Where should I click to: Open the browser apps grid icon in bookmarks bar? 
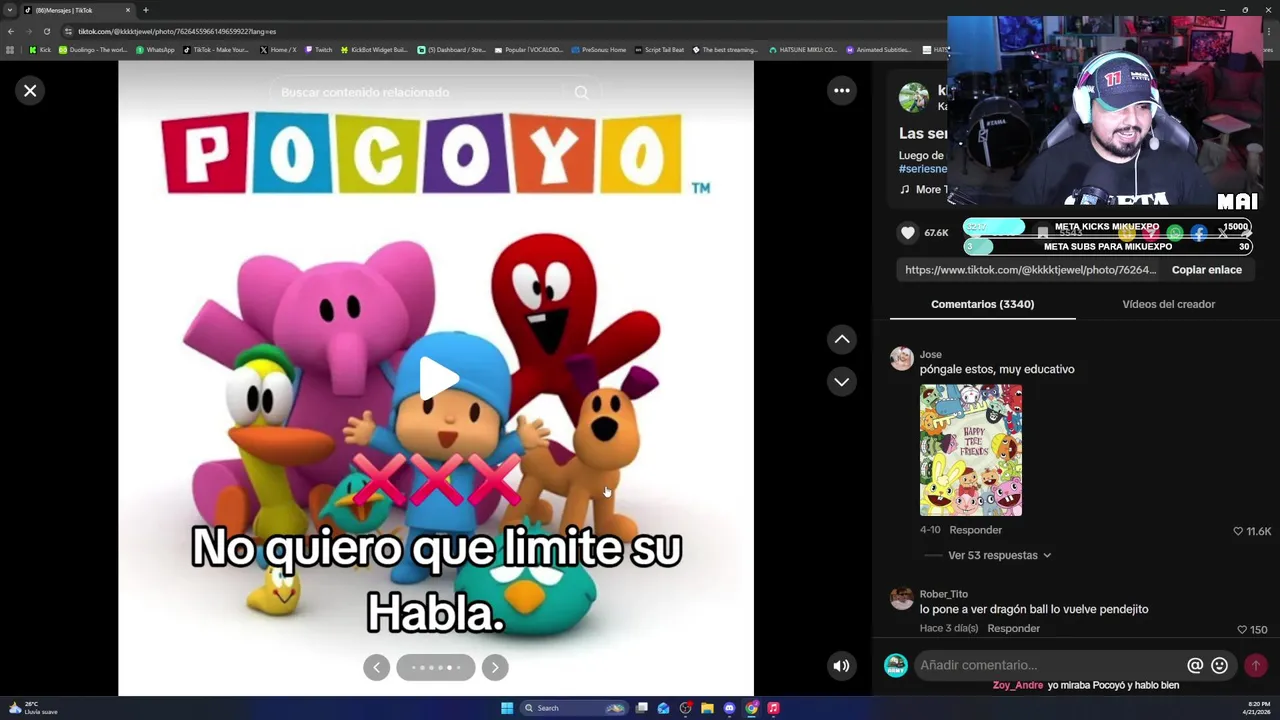coord(10,49)
